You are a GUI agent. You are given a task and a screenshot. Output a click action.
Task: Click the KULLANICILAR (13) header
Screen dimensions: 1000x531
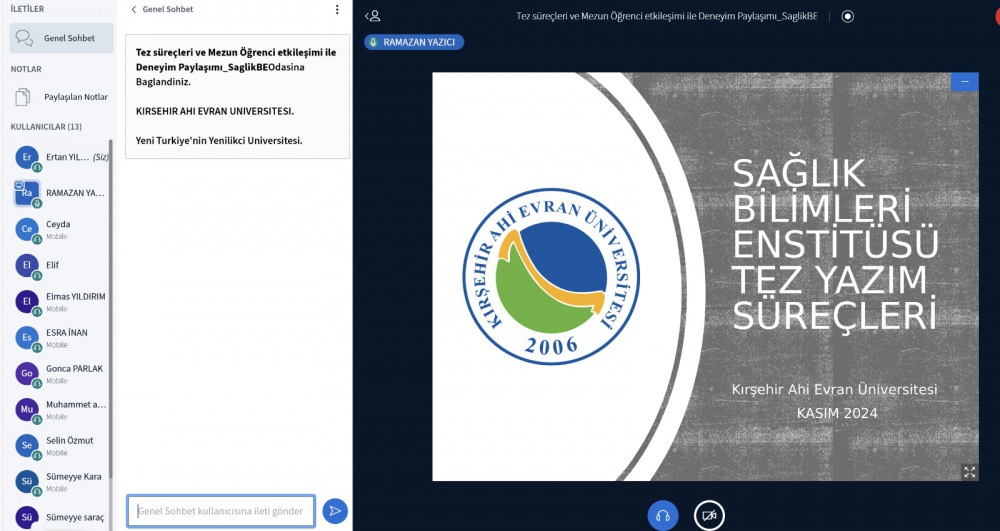tap(46, 127)
